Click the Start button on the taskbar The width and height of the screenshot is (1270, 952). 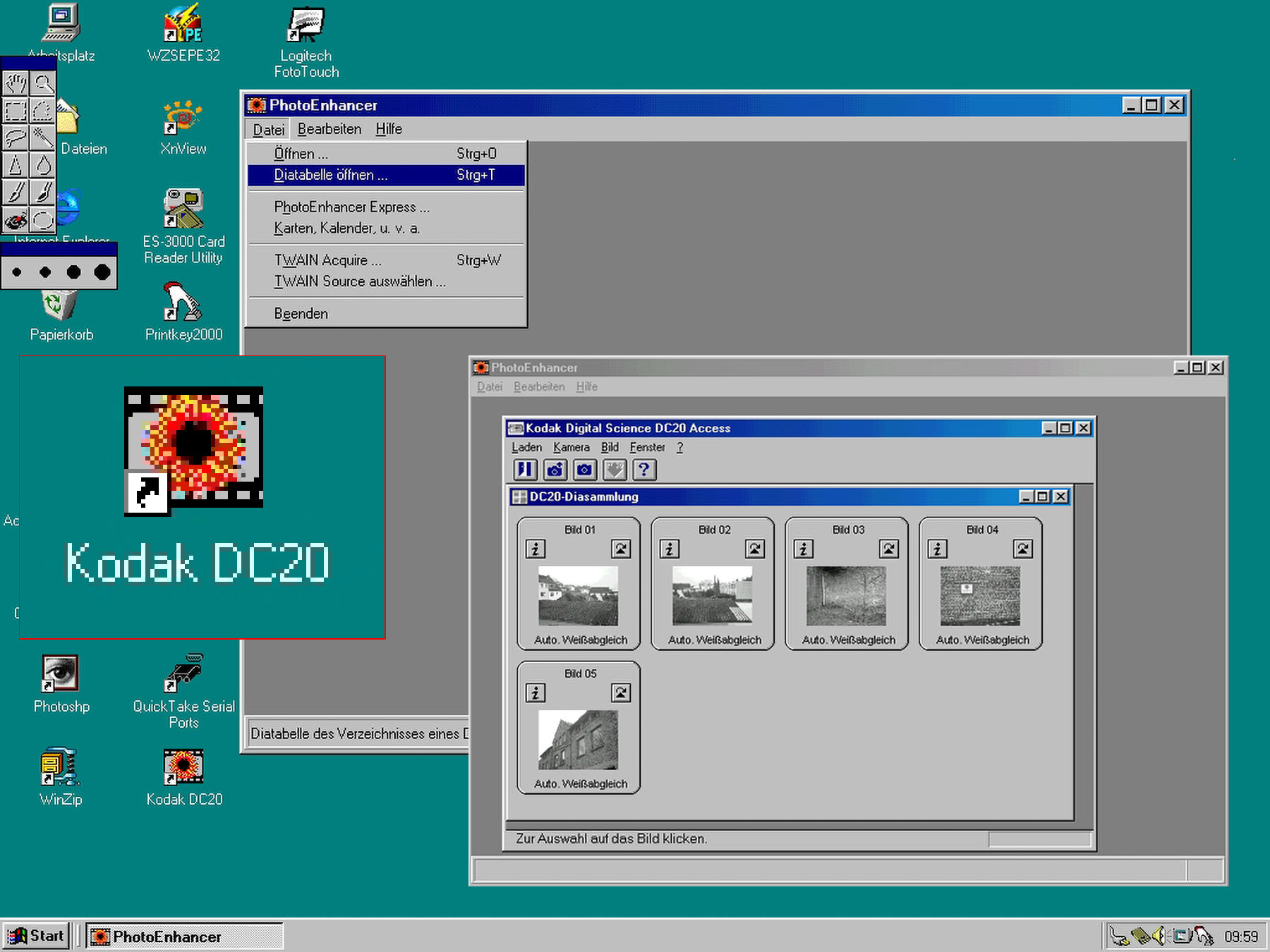coord(36,936)
